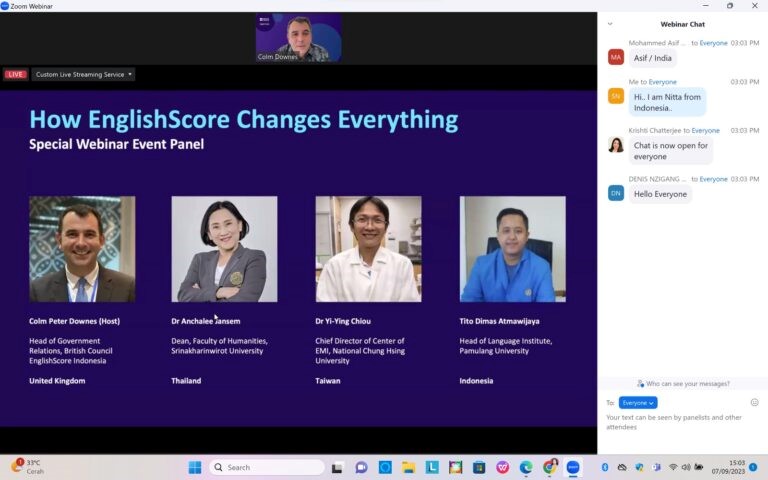This screenshot has width=768, height=480.
Task: Click the 'Thailand' country label
Action: 186,381
